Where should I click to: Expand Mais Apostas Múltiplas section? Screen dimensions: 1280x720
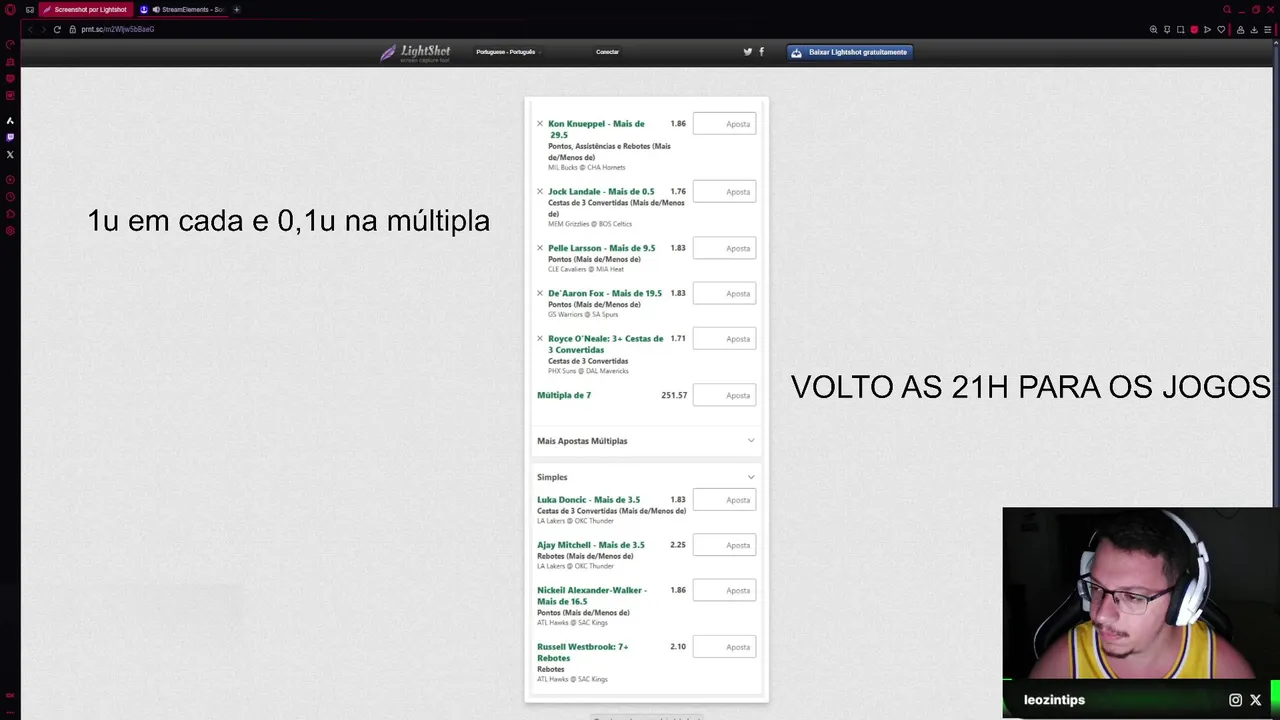pyautogui.click(x=646, y=441)
